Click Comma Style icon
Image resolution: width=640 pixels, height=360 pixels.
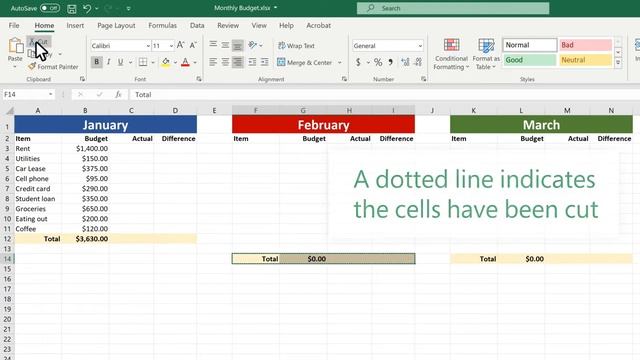[x=391, y=62]
